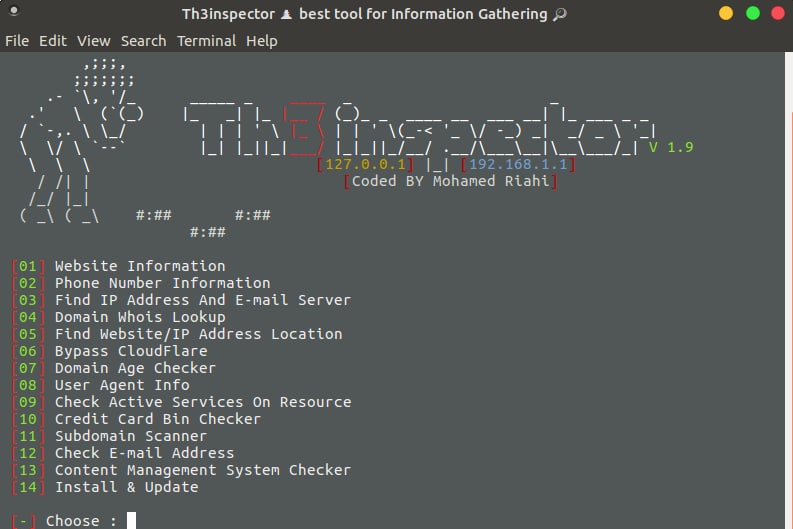Click the detective icon in window title
793x529 pixels.
point(287,14)
